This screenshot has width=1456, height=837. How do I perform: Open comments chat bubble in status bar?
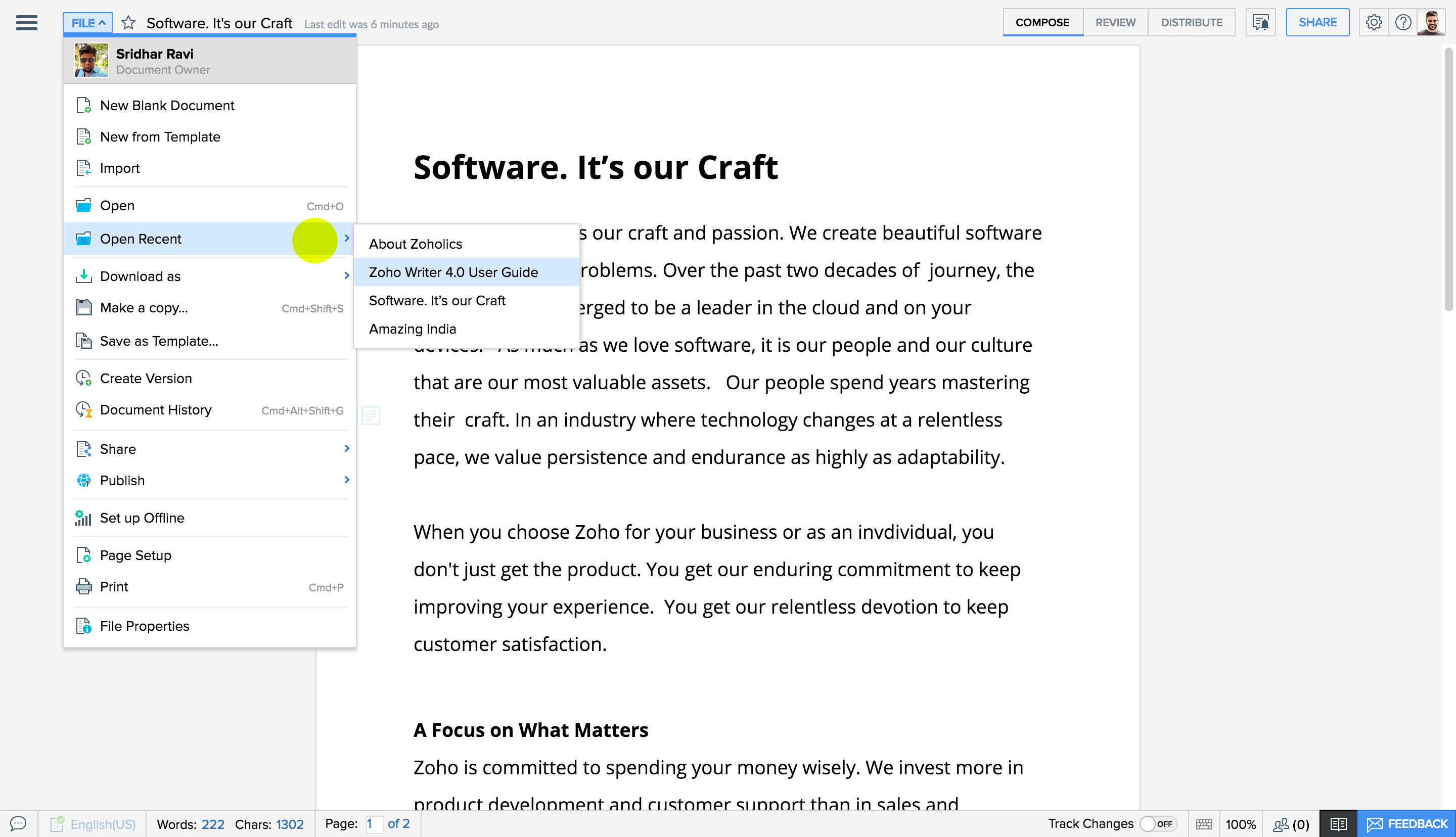point(18,824)
